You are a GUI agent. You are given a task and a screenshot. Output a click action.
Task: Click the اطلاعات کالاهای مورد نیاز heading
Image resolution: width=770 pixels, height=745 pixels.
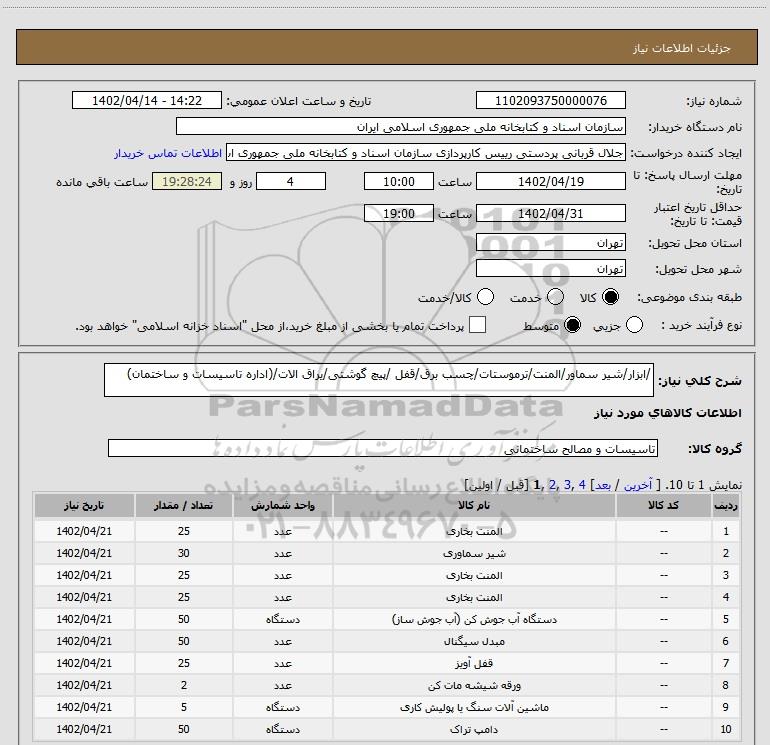click(668, 413)
